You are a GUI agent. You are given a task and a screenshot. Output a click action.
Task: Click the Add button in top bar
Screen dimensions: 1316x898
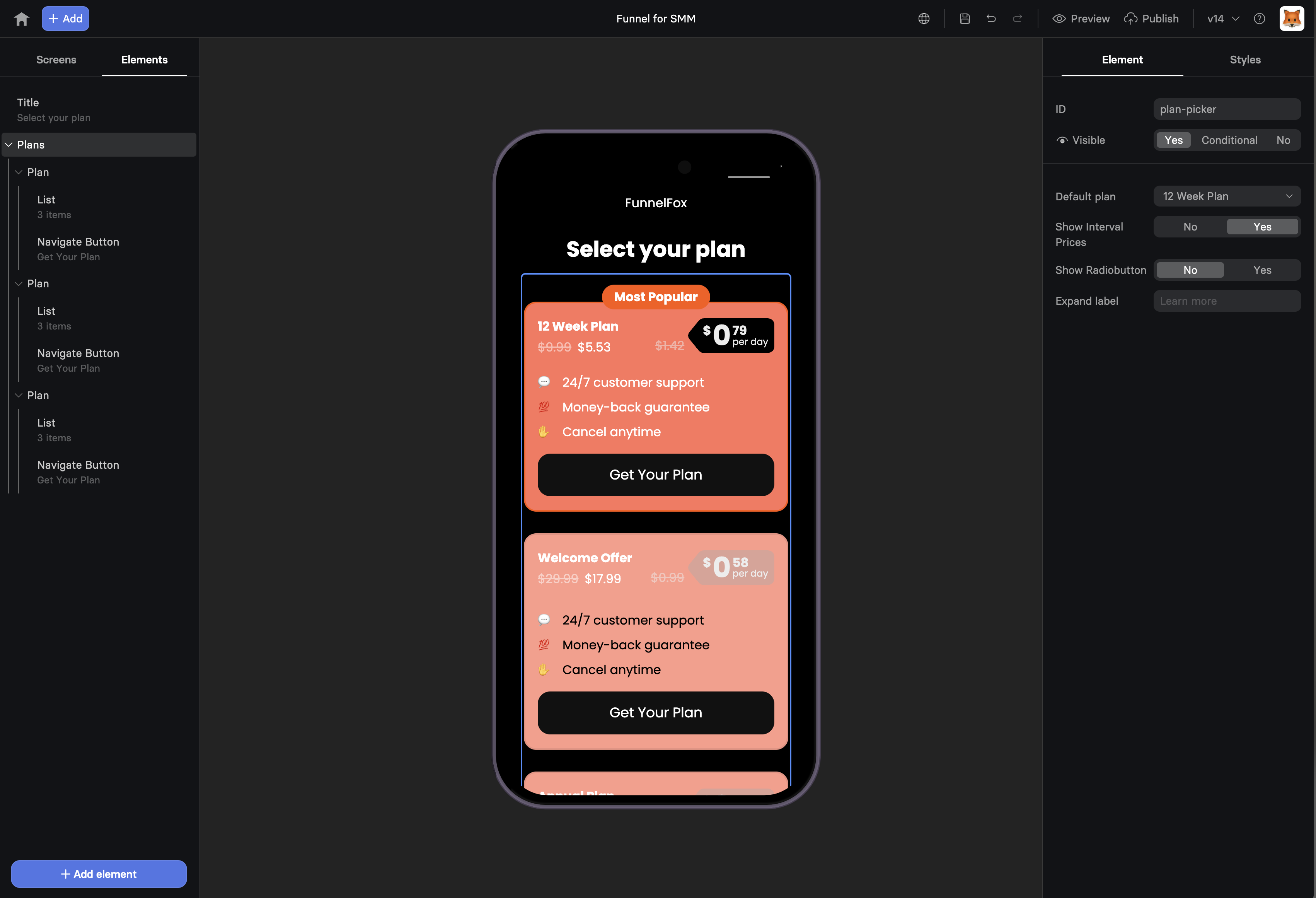[x=65, y=19]
